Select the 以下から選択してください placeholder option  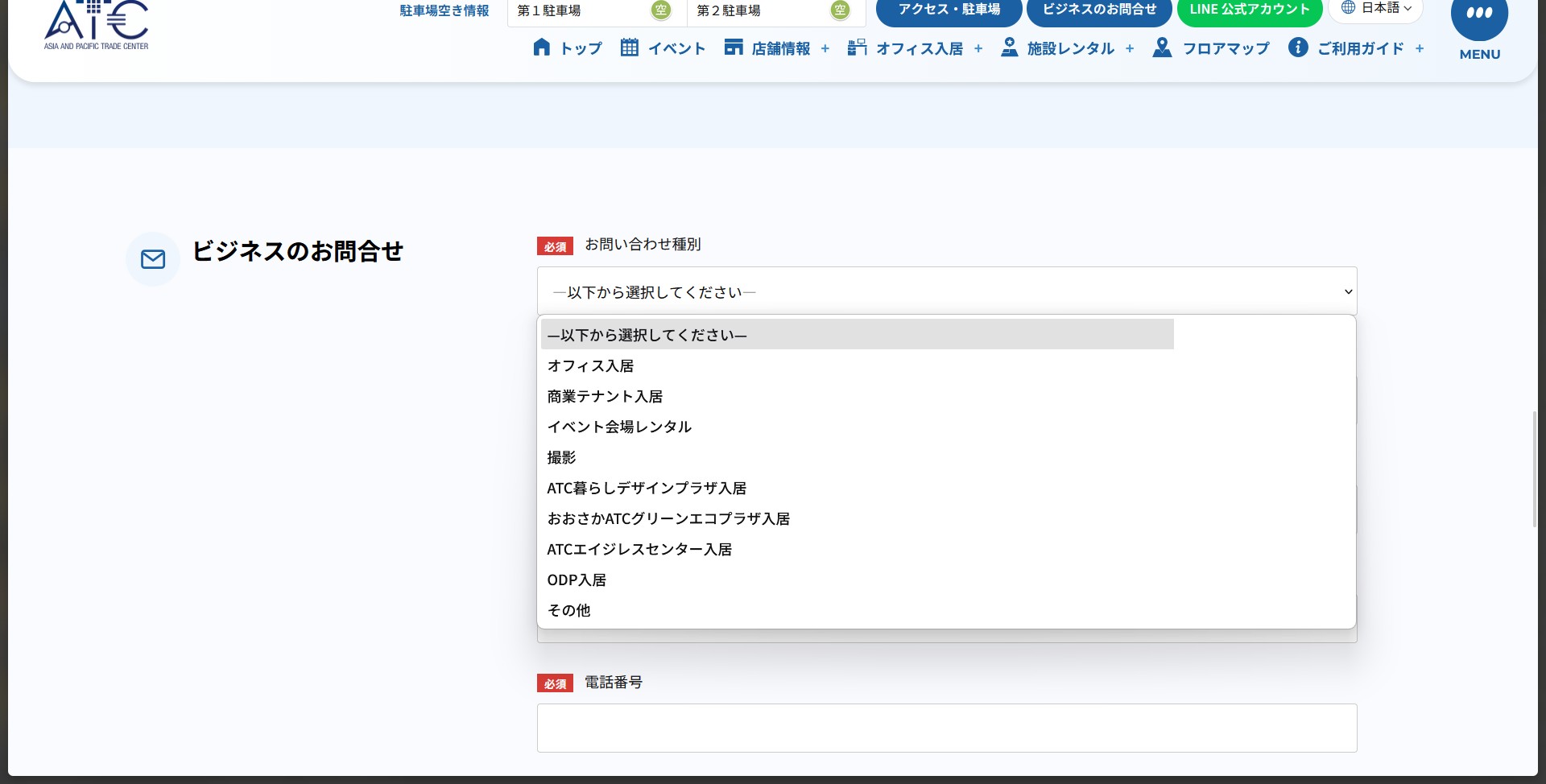click(x=858, y=335)
